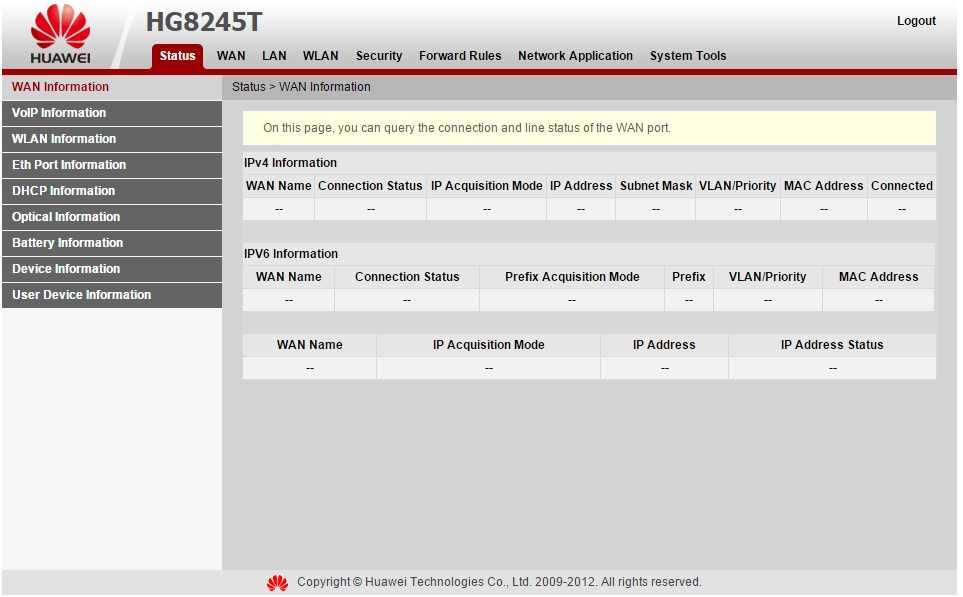Switch to the WLAN tab
The width and height of the screenshot is (963, 597).
click(x=321, y=56)
